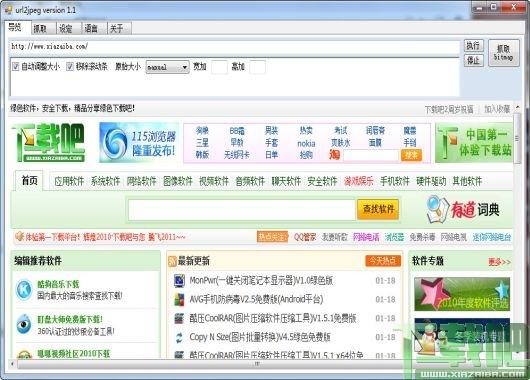Open the 盯盘大师免费版下载 link
Viewport: 530px width, 380px height.
coord(70,319)
